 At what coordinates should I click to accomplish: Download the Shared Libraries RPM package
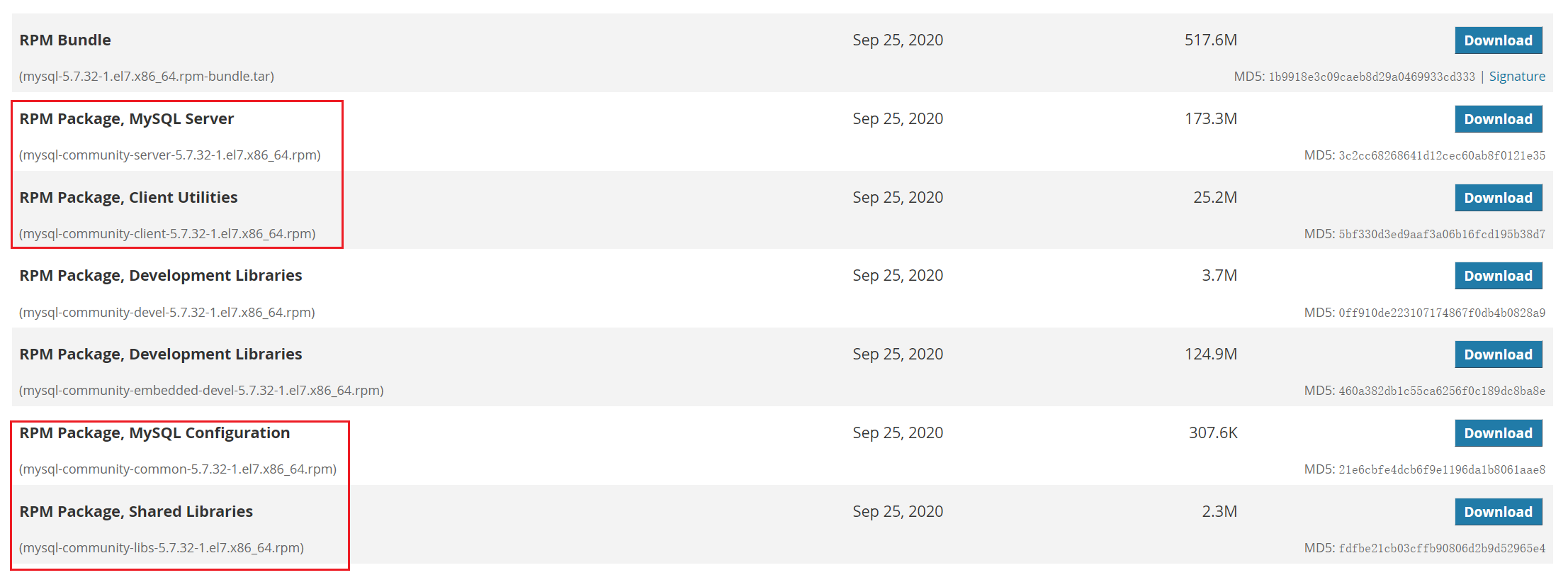click(1498, 512)
